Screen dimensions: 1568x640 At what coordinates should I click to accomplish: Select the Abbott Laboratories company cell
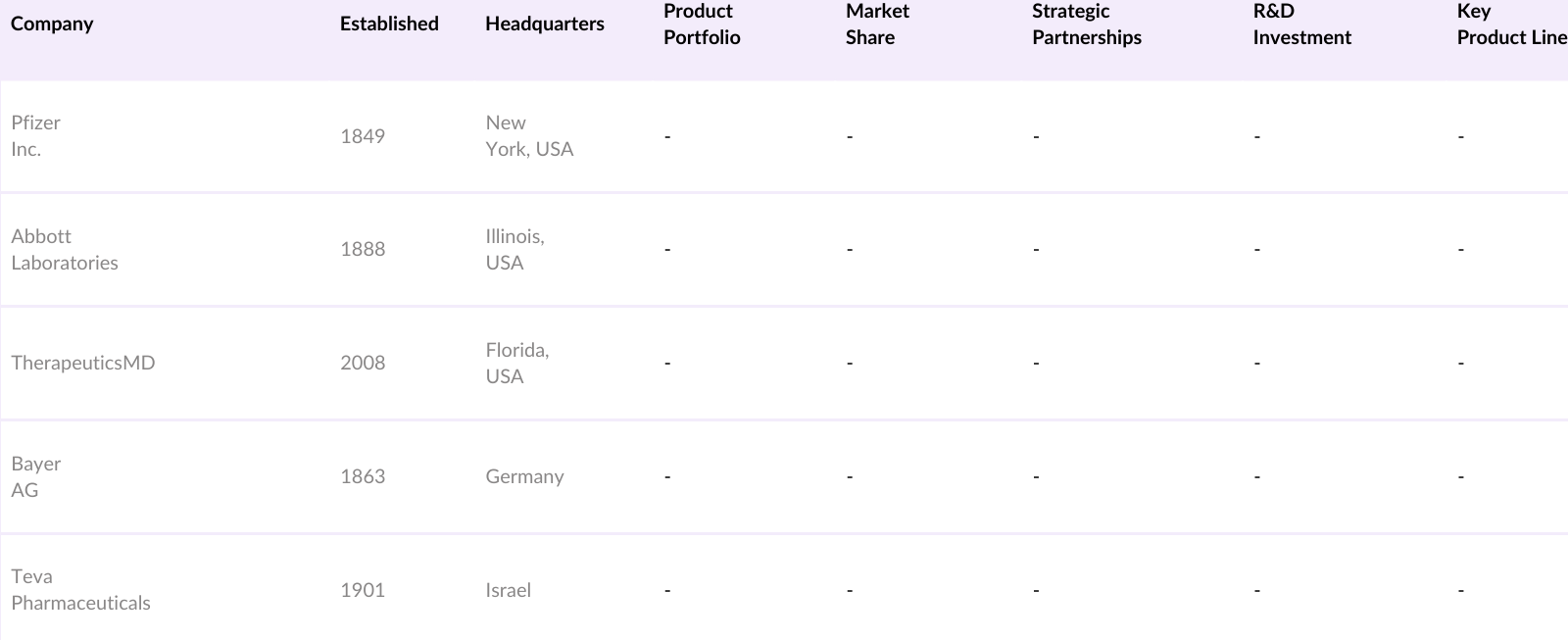tap(65, 250)
